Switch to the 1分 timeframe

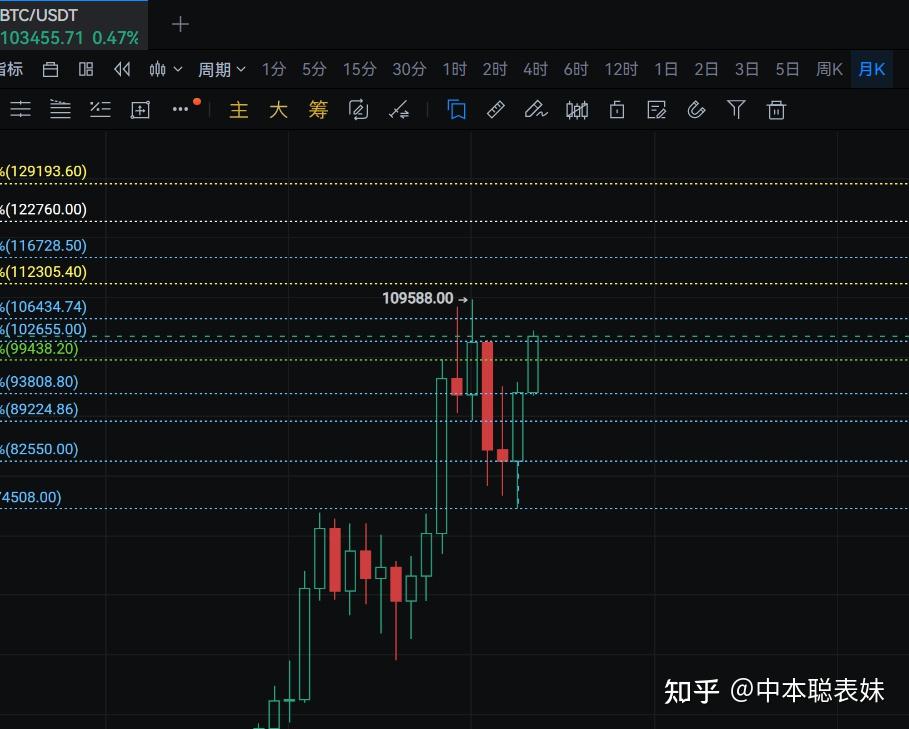(x=274, y=70)
